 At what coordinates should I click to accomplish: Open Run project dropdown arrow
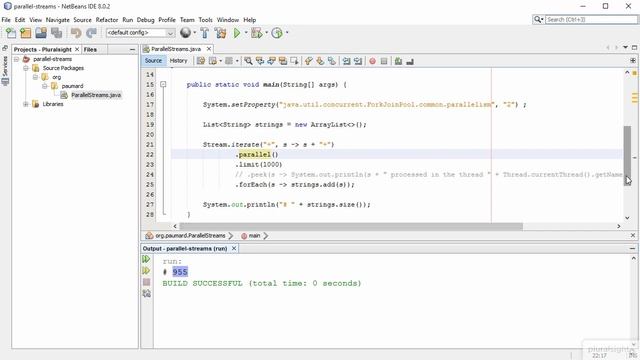pyautogui.click(x=246, y=33)
